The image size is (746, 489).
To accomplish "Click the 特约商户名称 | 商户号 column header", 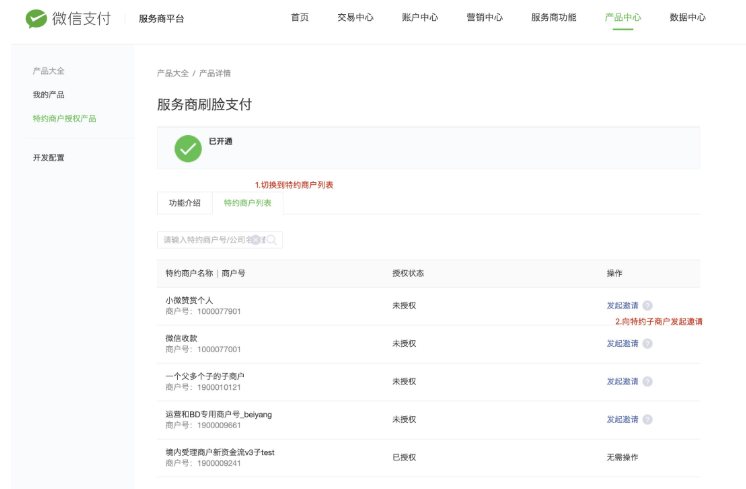I will point(206,273).
